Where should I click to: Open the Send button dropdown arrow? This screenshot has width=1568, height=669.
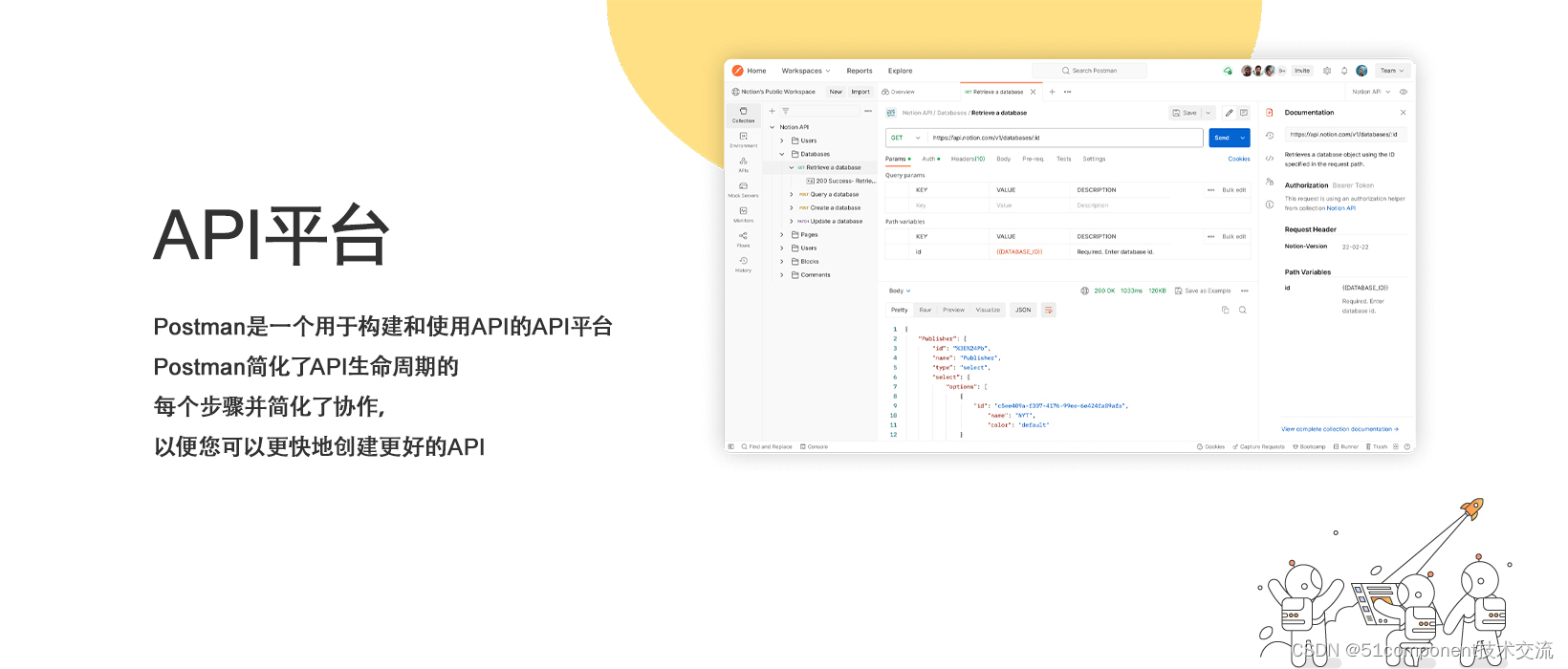pos(1243,138)
